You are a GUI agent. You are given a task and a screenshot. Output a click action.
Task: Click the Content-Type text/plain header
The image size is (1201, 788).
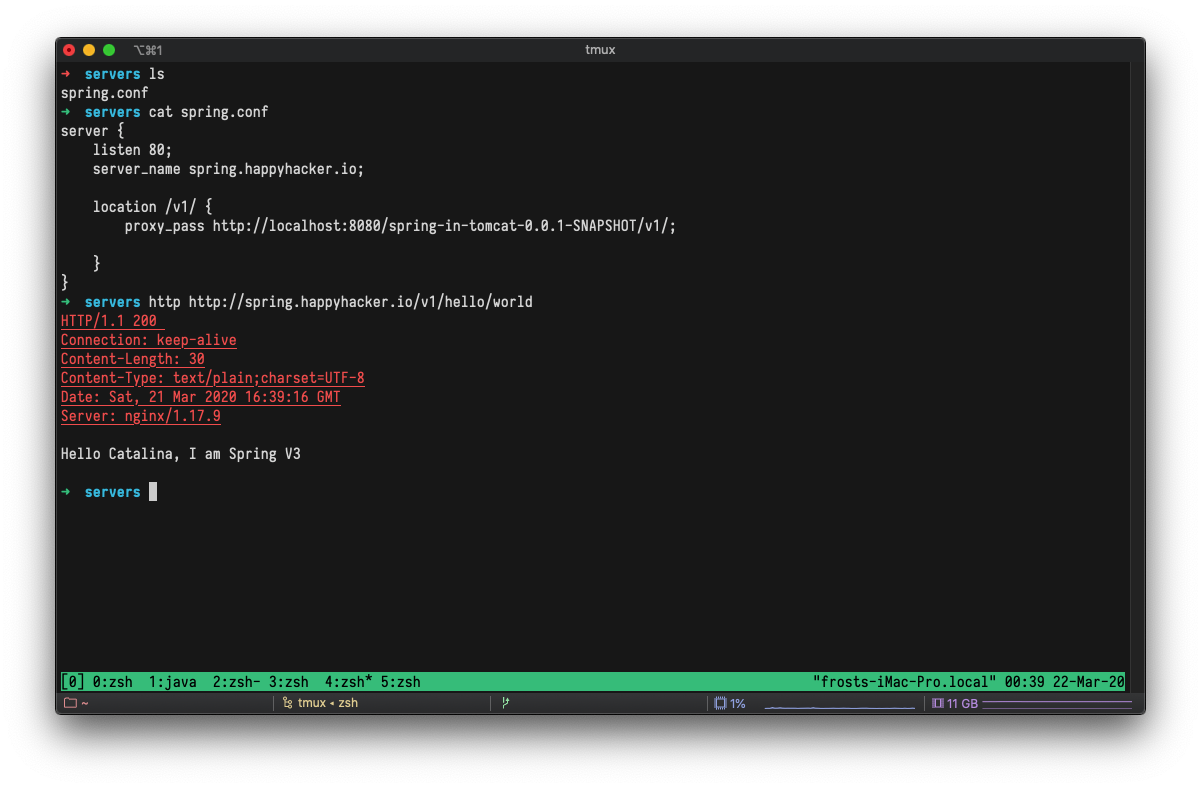click(x=213, y=378)
